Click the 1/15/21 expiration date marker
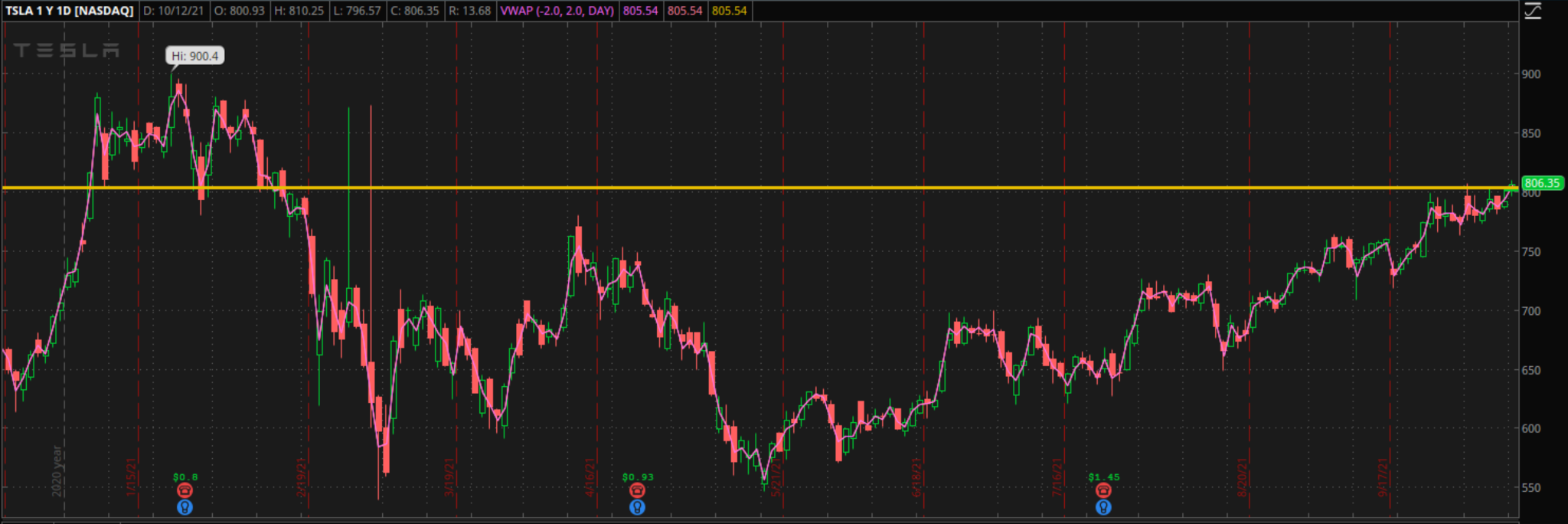Screen dimensions: 1568x524 (131, 477)
